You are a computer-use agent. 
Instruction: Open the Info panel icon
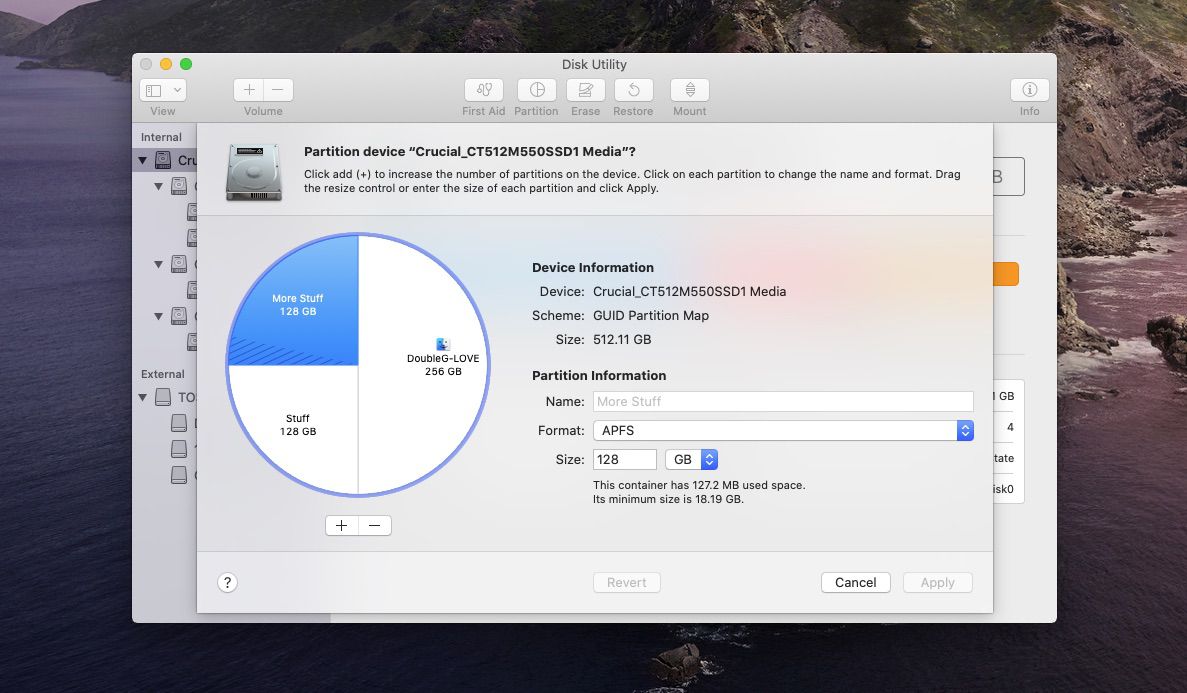click(1029, 90)
